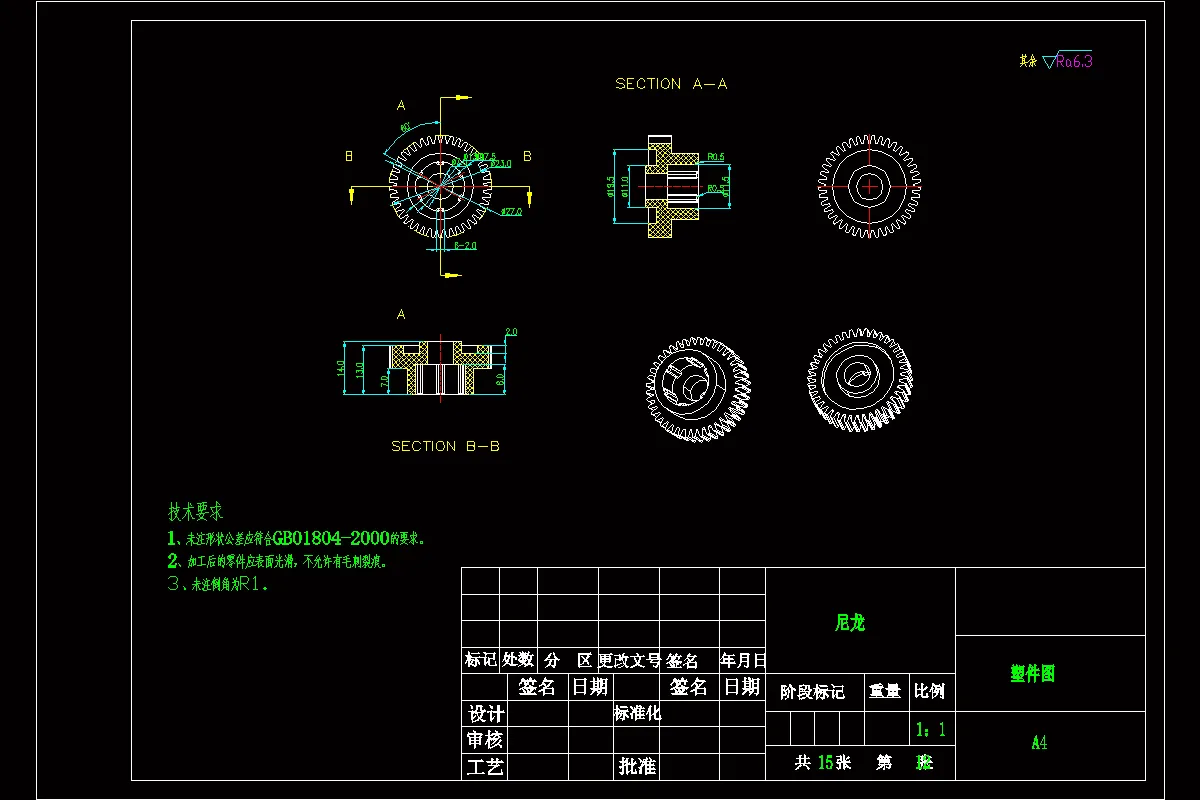Click the "14.0" height dimension

pos(341,368)
